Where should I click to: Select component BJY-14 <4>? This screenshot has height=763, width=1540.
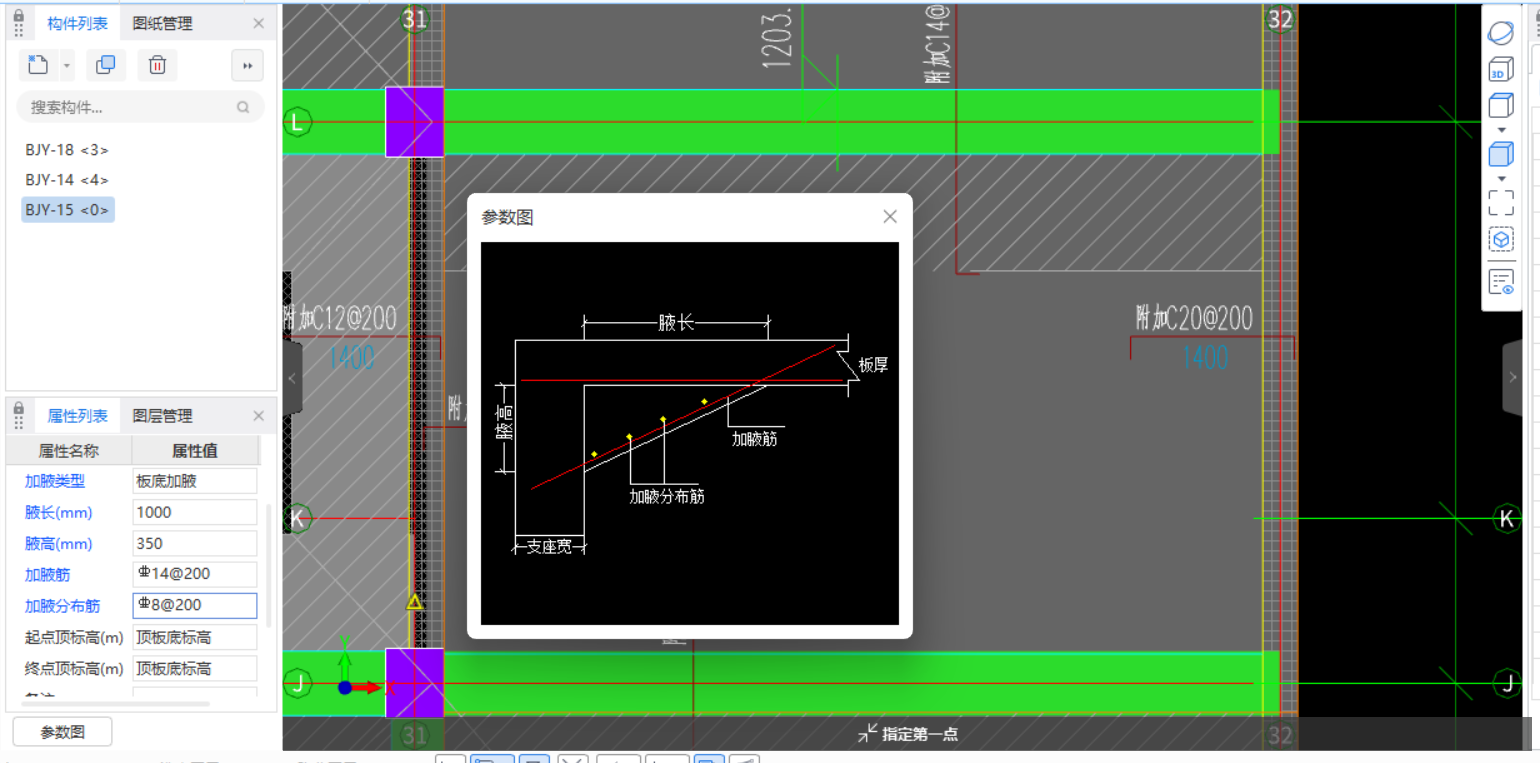coord(67,180)
